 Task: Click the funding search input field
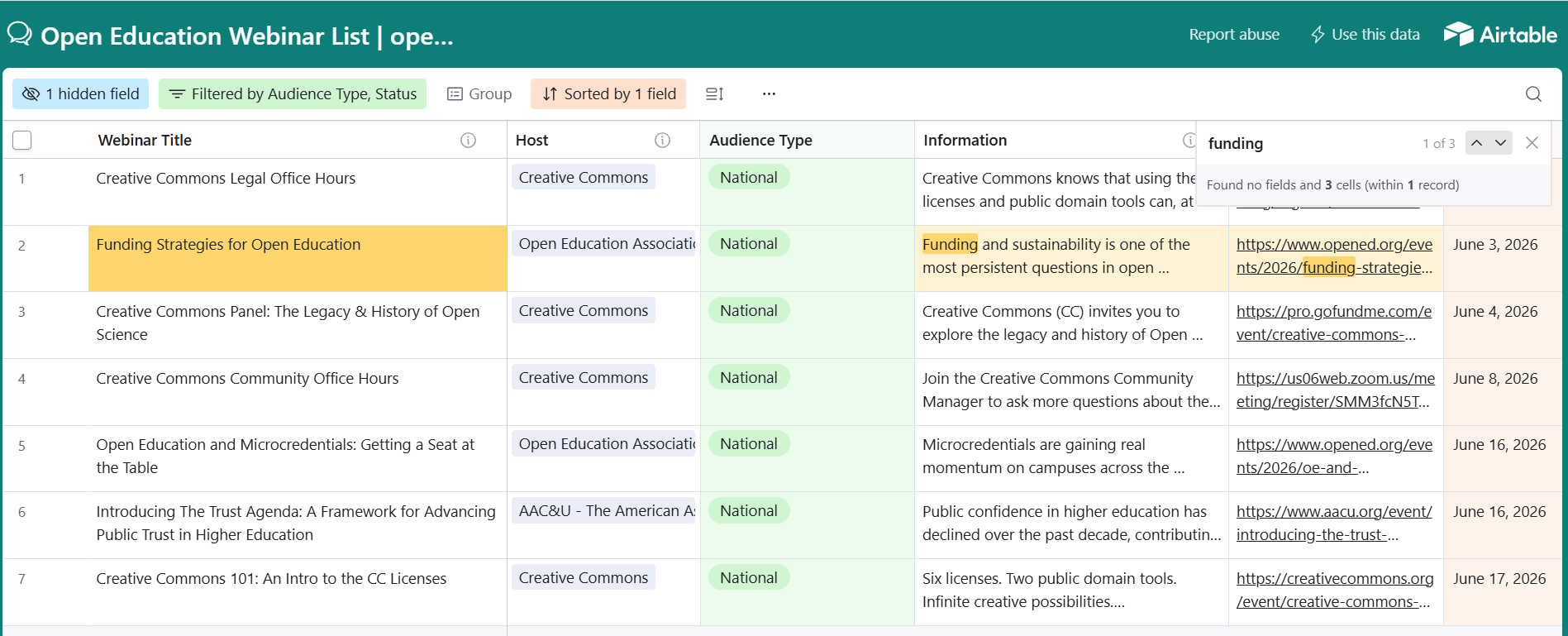(x=1310, y=144)
